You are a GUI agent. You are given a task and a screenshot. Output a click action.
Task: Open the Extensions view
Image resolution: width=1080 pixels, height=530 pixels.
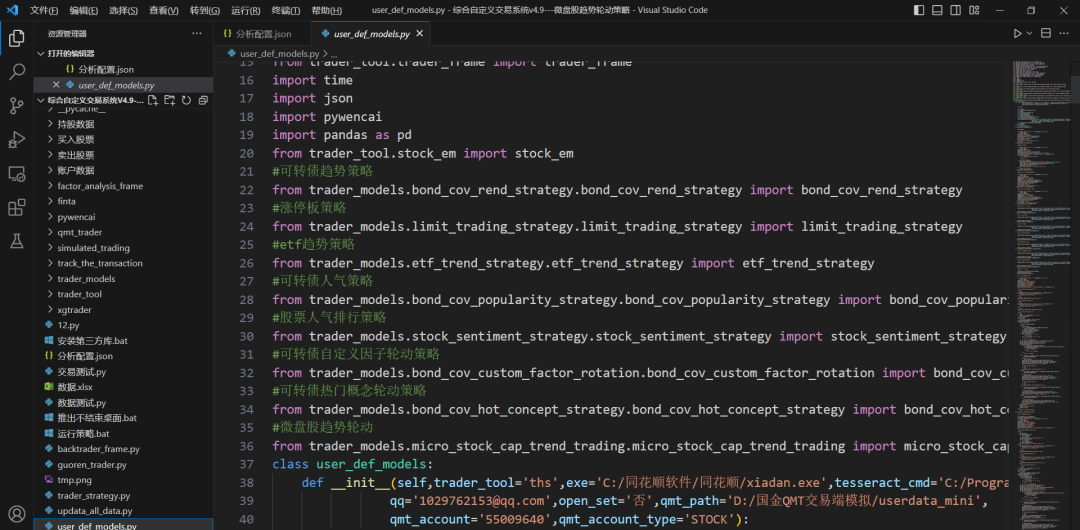pyautogui.click(x=17, y=207)
